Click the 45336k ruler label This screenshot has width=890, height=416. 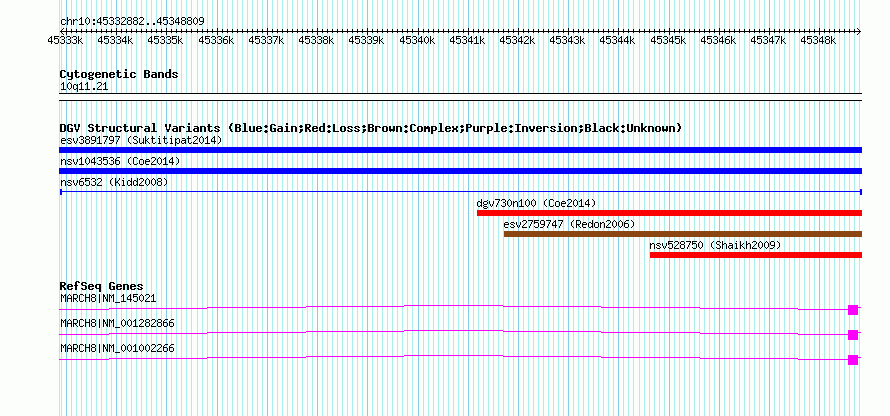pos(216,40)
